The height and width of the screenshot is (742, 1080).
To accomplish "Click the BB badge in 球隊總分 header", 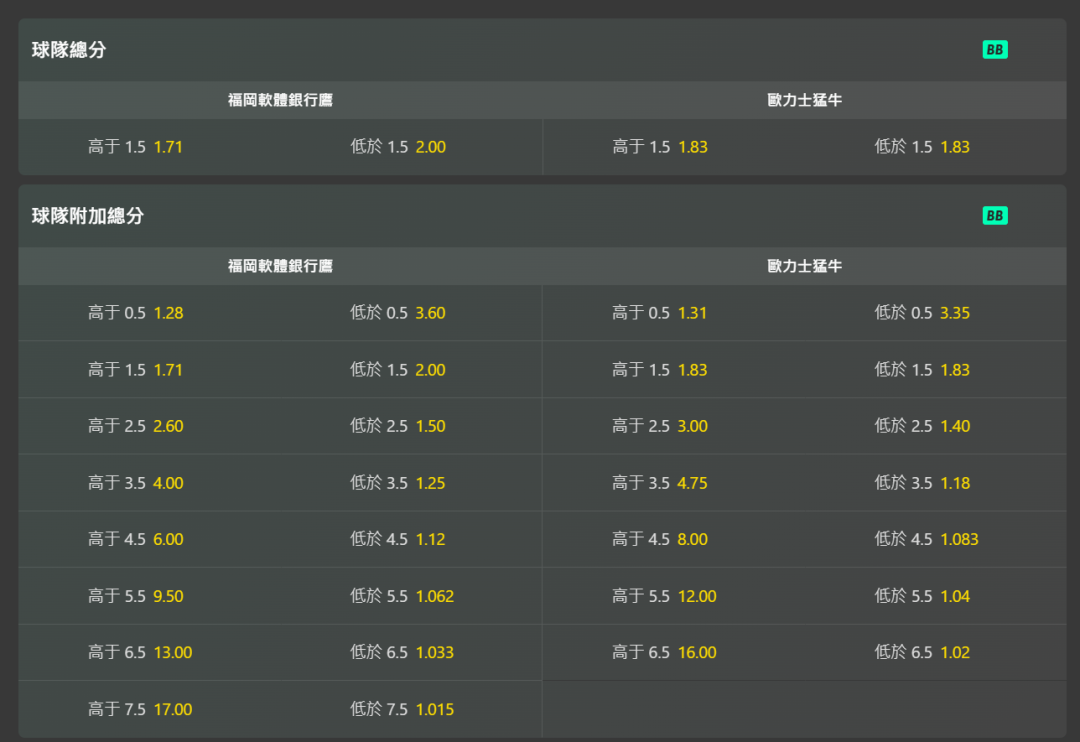I will pos(995,50).
